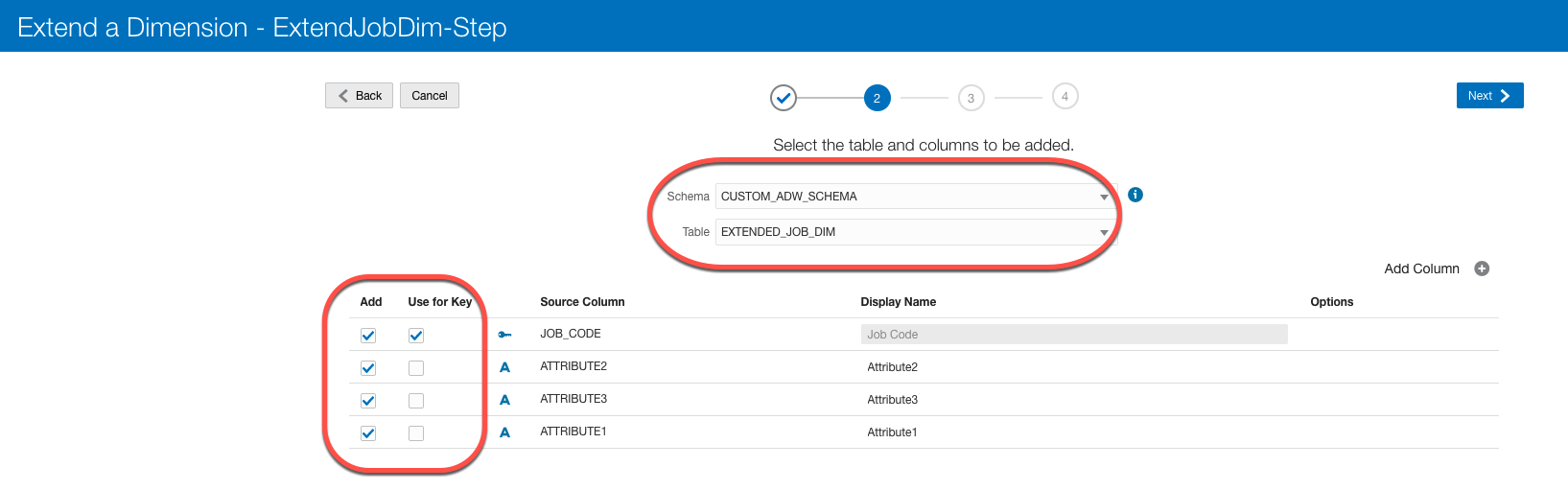The image size is (1568, 490).
Task: Enable Use for Key on ATTRIBUTE2
Action: (x=416, y=368)
